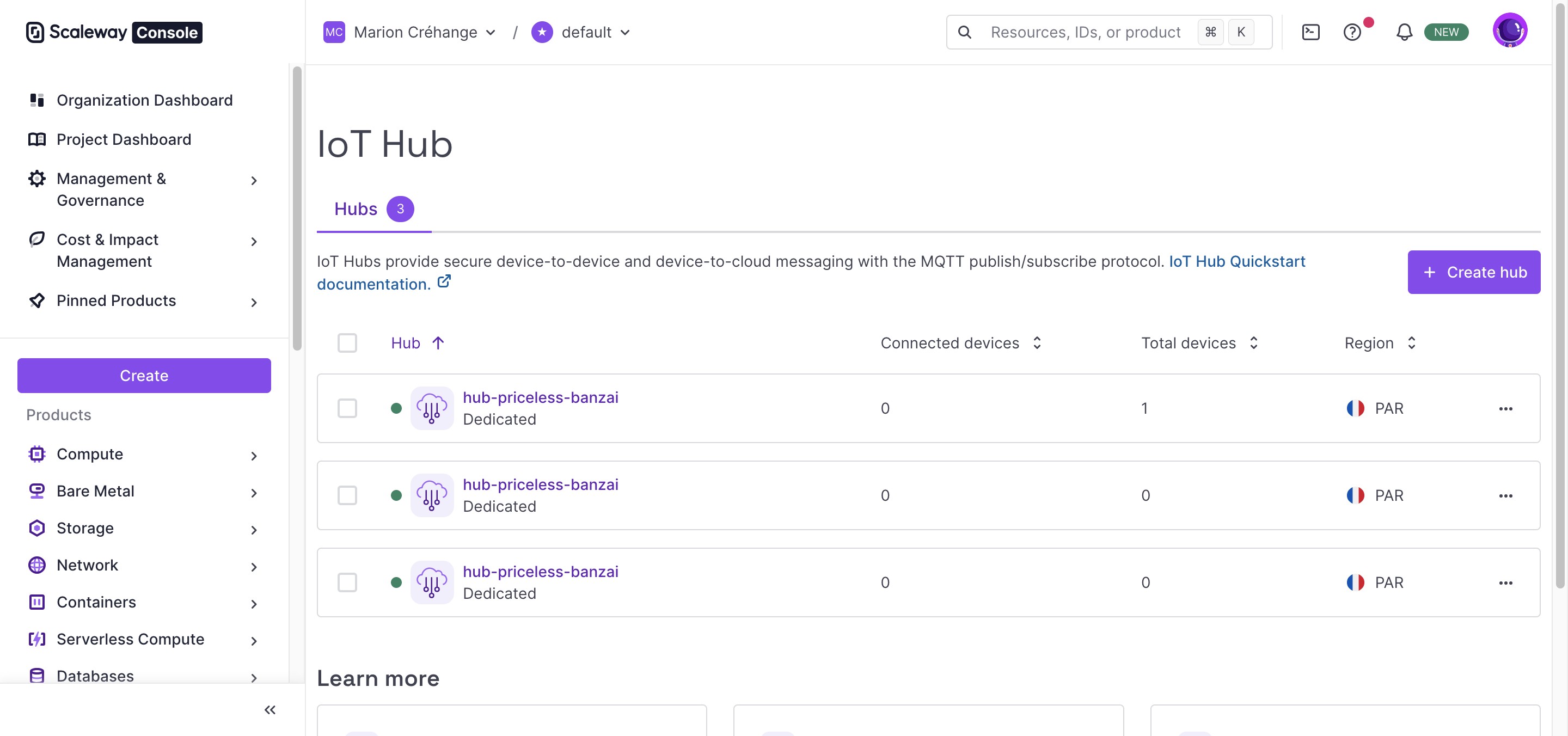The height and width of the screenshot is (736, 1568).
Task: Expand Management & Governance submenu
Action: click(x=254, y=181)
